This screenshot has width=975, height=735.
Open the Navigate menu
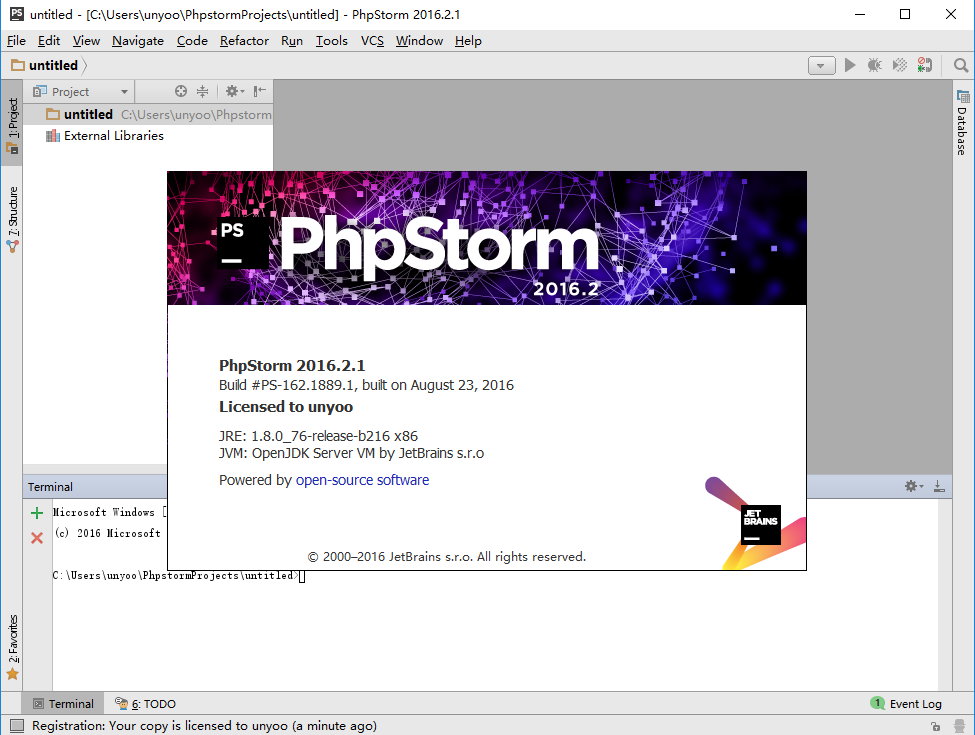point(137,41)
